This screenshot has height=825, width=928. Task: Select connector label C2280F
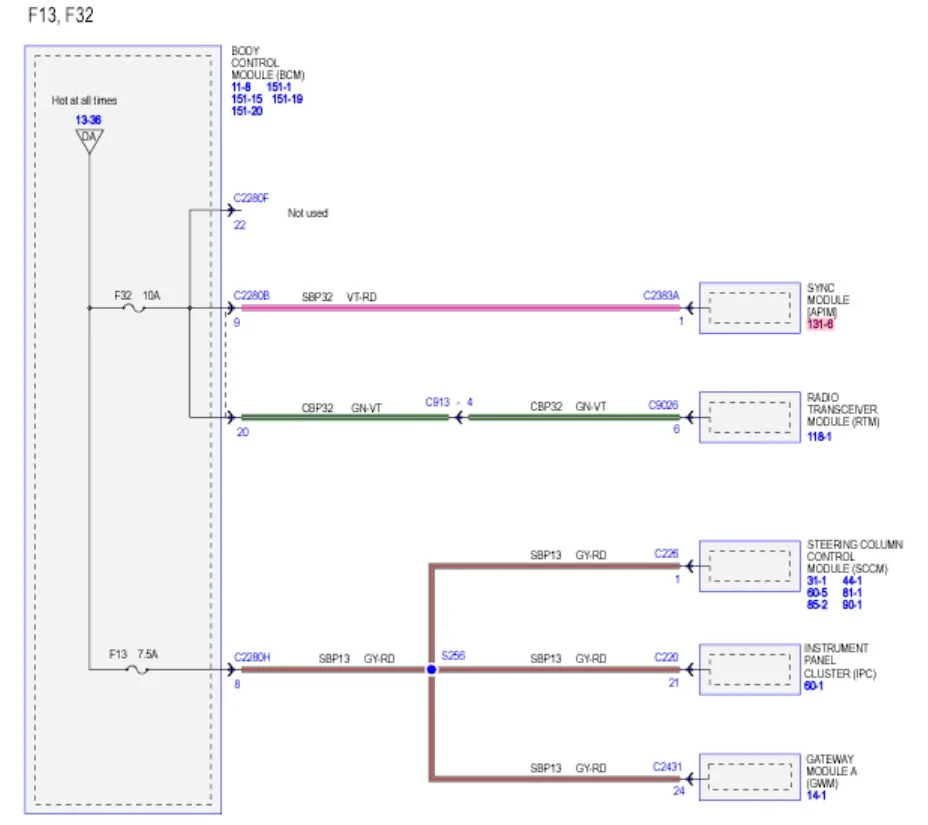[x=251, y=198]
